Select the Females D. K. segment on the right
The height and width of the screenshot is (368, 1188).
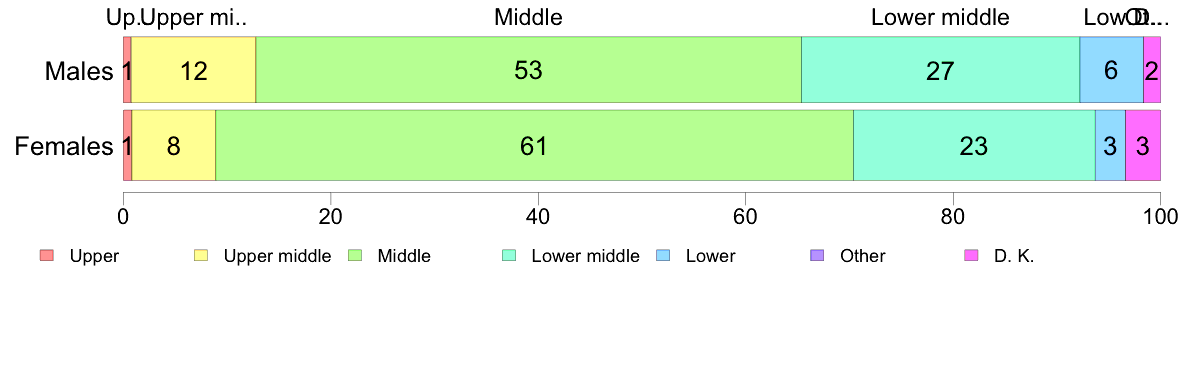tap(1143, 145)
